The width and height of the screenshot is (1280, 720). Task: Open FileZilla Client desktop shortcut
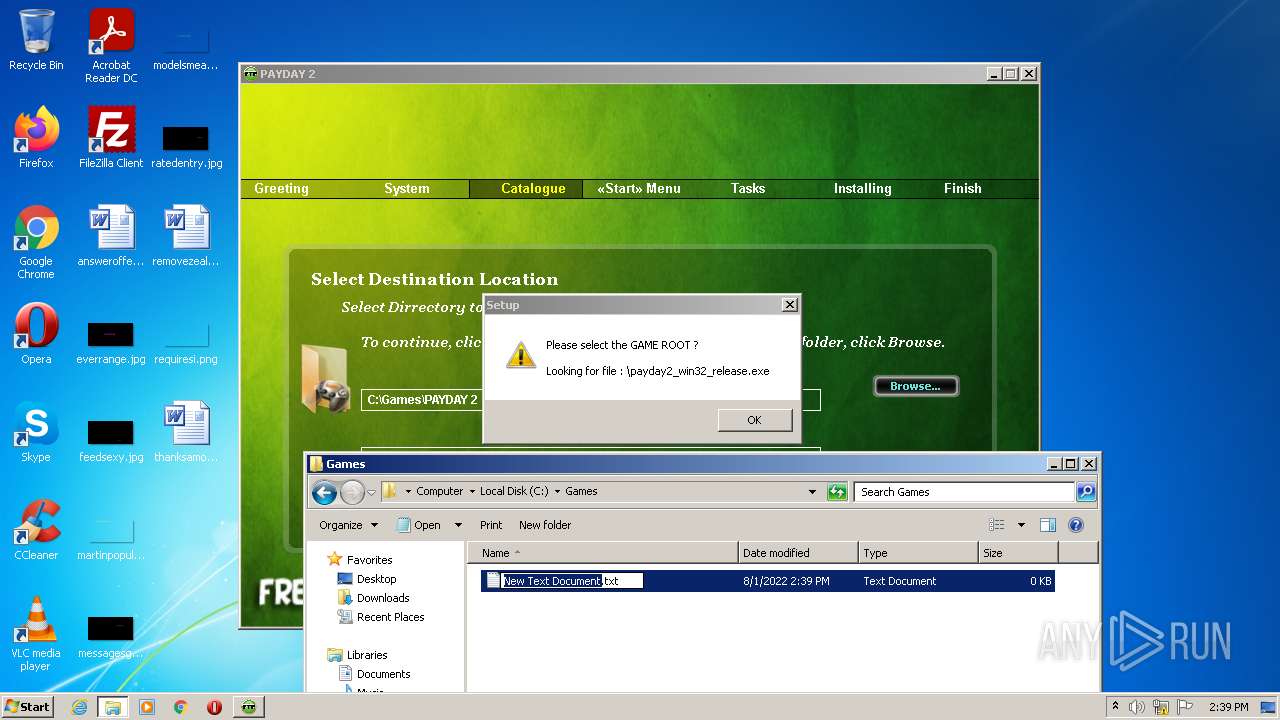coord(111,137)
